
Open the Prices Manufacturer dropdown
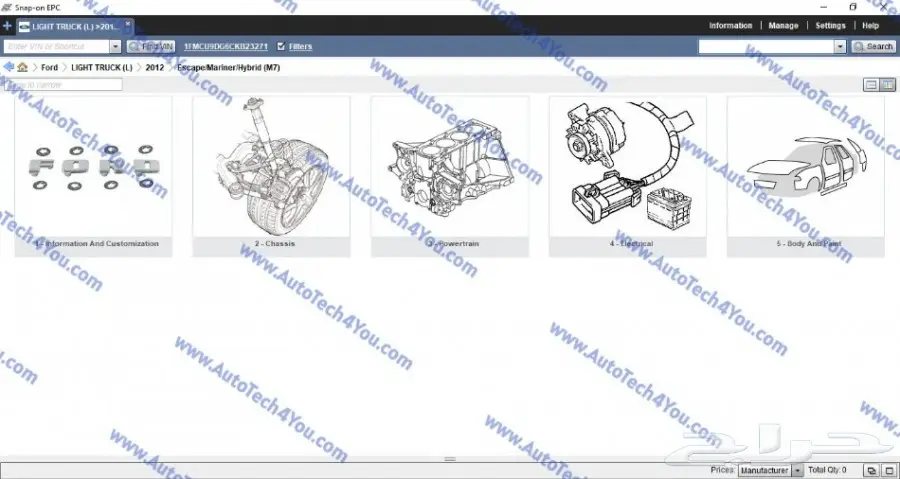pyautogui.click(x=770, y=470)
